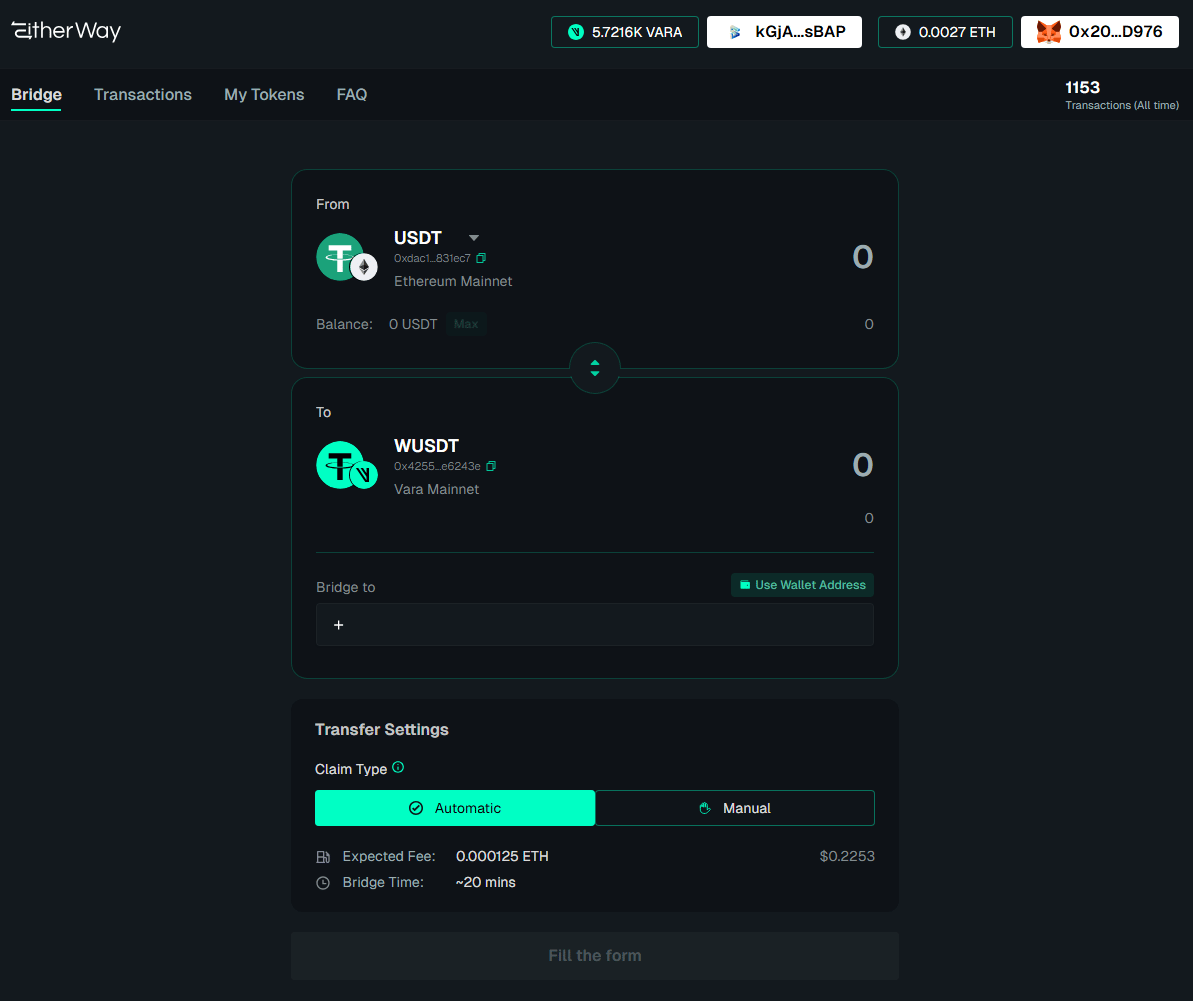Click the ~20 mins bridge time value
1193x1001 pixels.
[x=485, y=882]
